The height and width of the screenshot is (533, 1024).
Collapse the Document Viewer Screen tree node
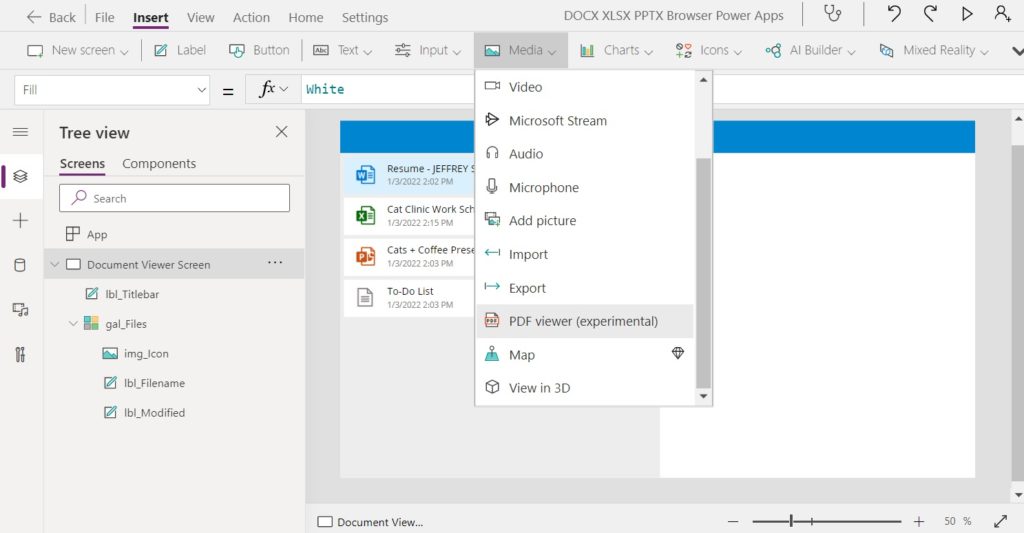pyautogui.click(x=55, y=265)
